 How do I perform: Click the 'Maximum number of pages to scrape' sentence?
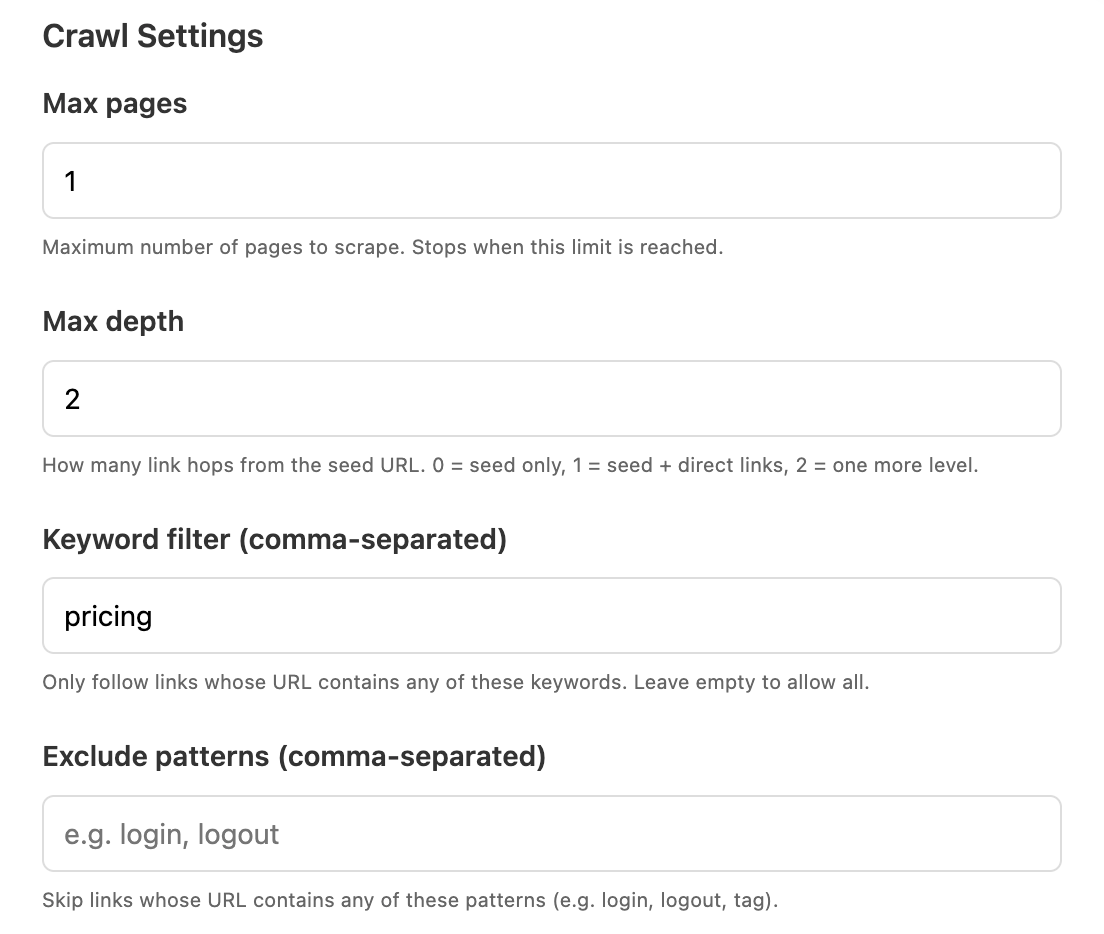tap(224, 247)
